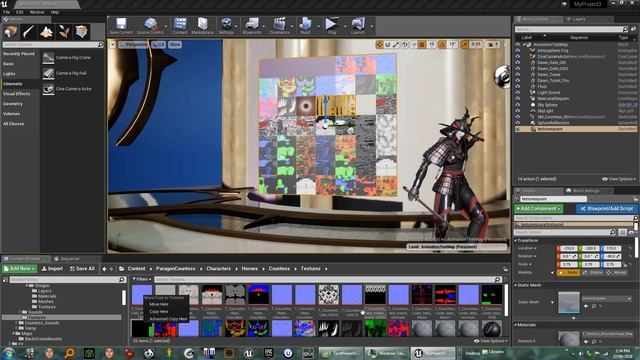Choose Copy Here in the context menu
640x360 pixels.
159,311
